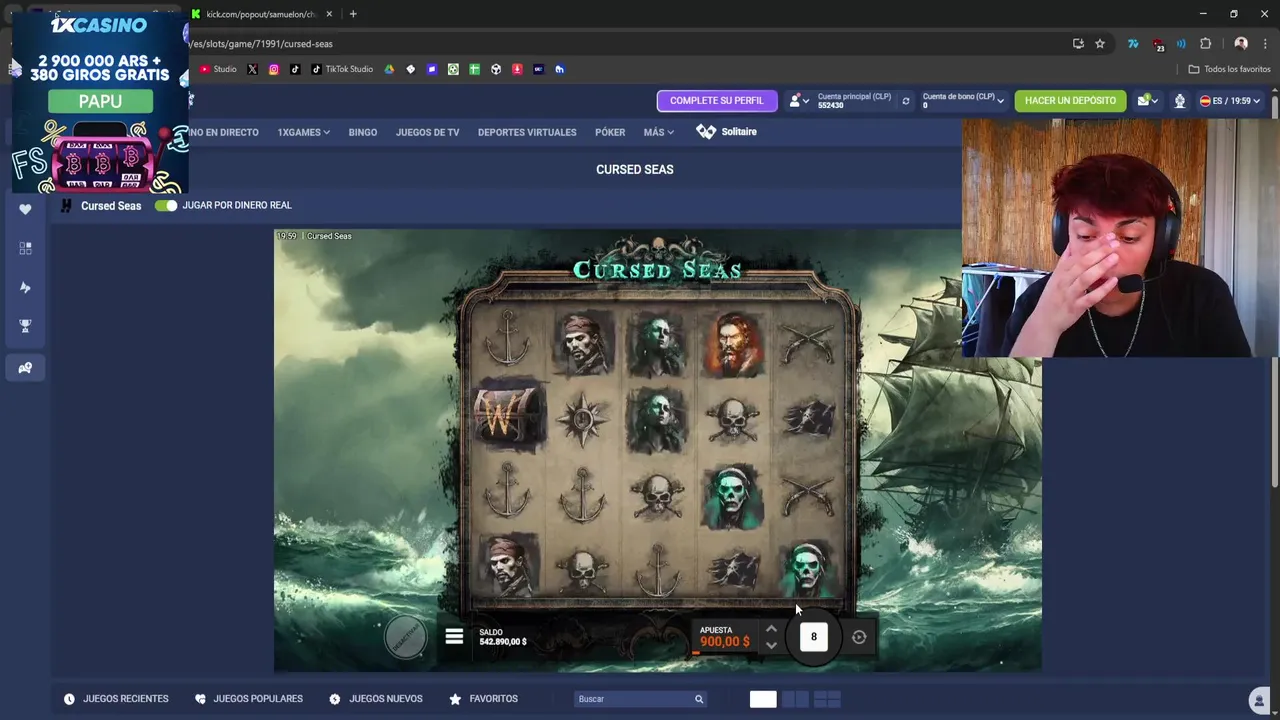Click the grid layout icon in left sidebar
Viewport: 1280px width, 720px height.
tap(25, 248)
